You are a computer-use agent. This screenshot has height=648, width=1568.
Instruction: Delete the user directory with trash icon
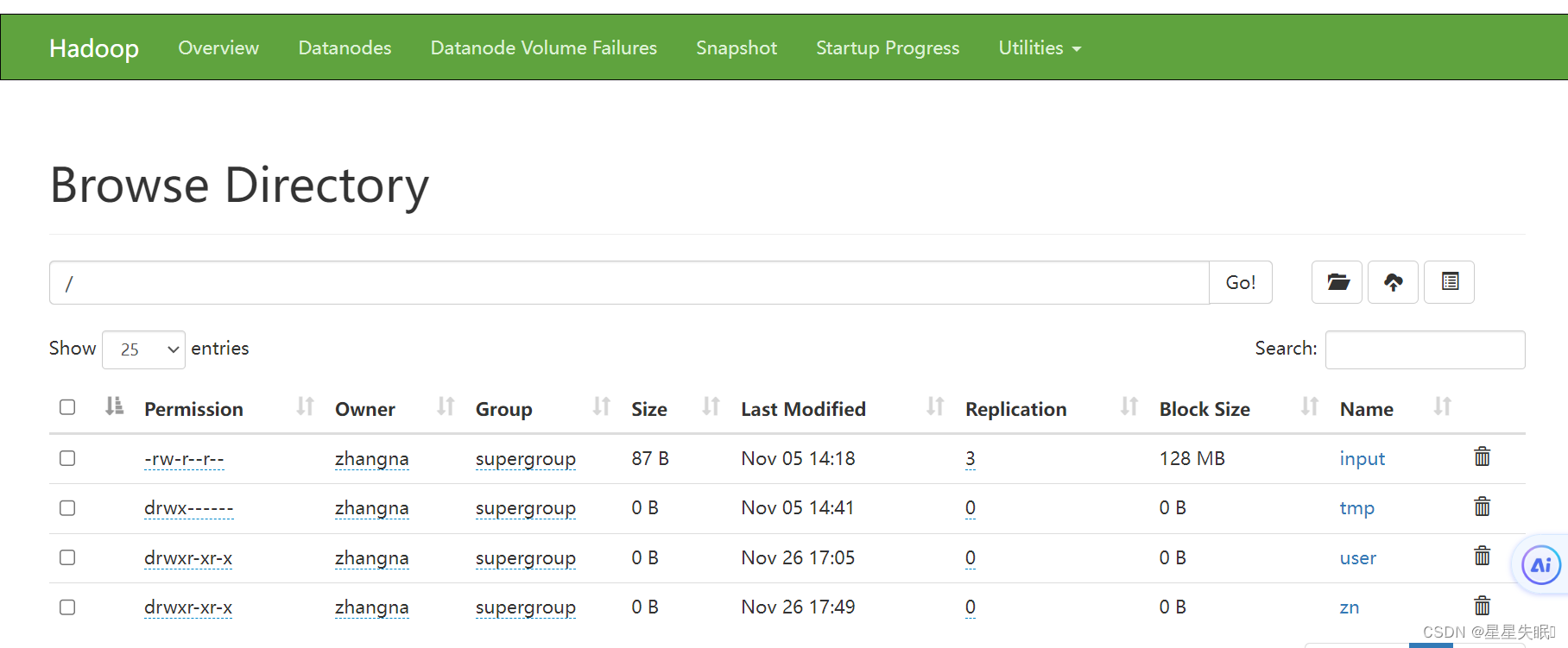coord(1482,557)
